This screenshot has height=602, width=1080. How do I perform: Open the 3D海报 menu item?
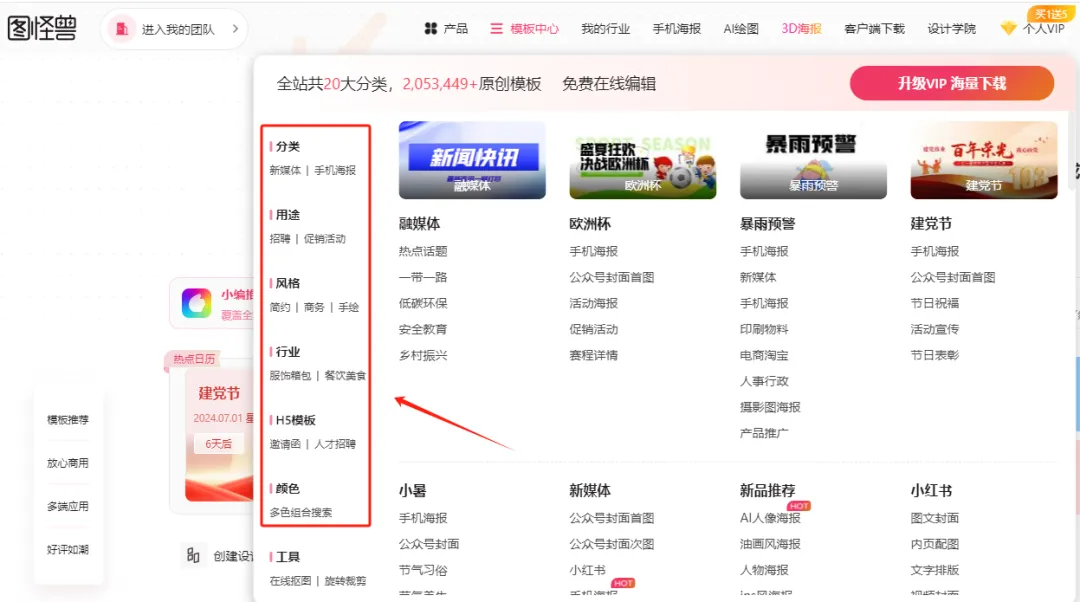coord(801,29)
